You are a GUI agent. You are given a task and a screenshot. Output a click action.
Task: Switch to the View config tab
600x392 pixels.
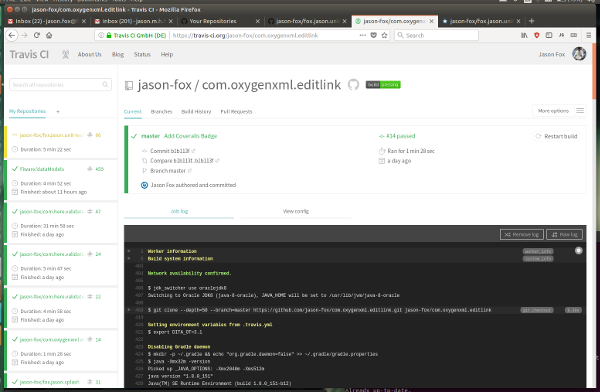(296, 211)
